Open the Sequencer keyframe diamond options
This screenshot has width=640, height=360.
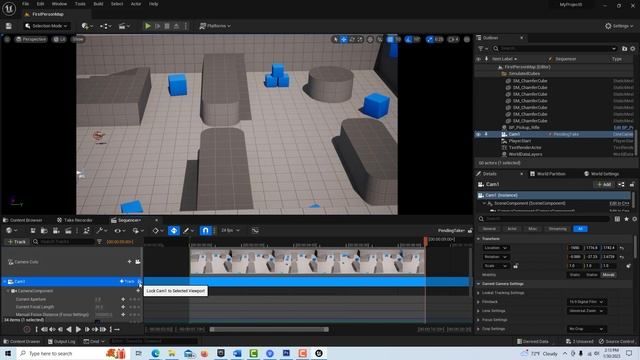point(157,231)
